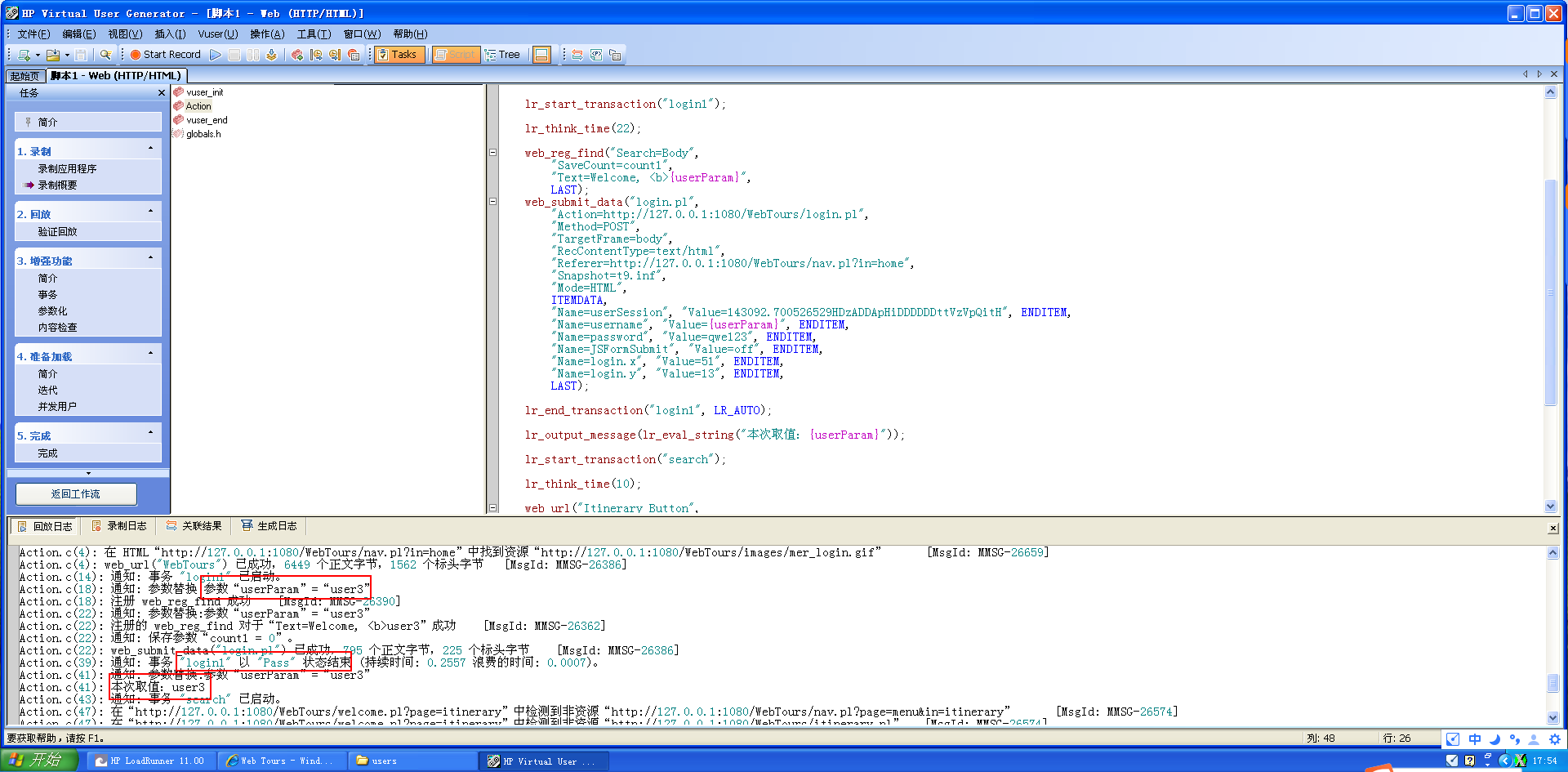
Task: Collapse the '3. 增强功能' task section
Action: pos(150,258)
